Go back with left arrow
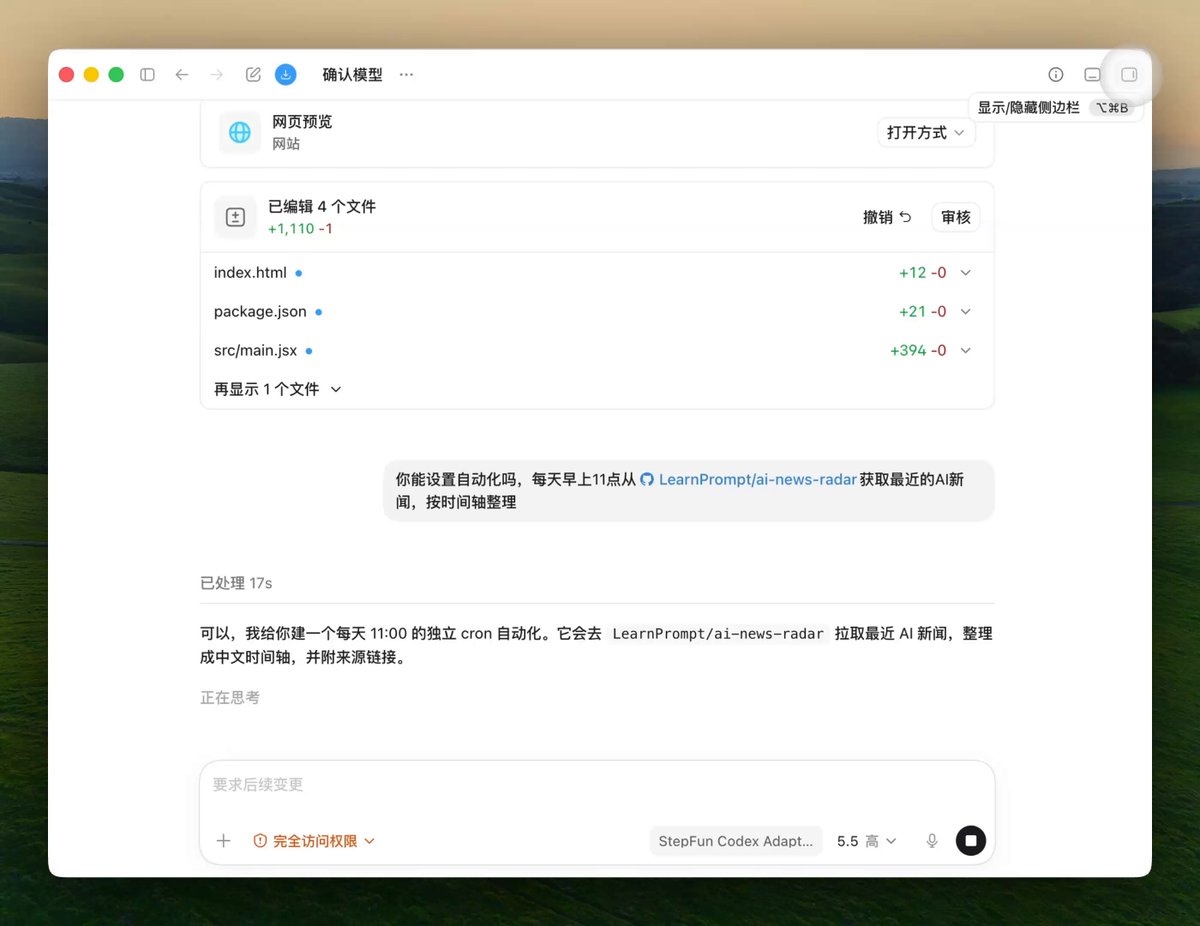This screenshot has height=926, width=1200. pyautogui.click(x=182, y=75)
